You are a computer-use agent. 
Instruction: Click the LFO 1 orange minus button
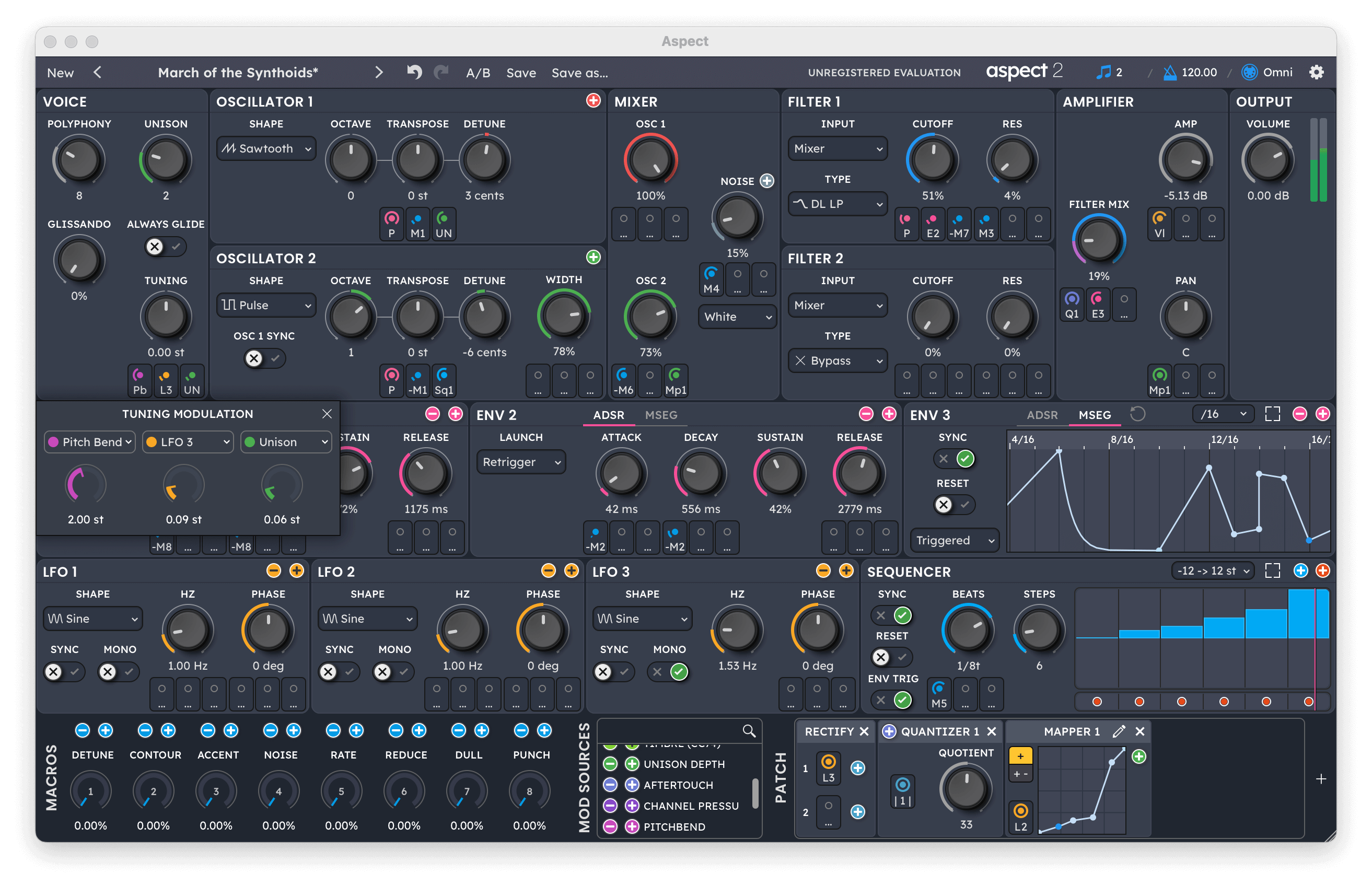(x=274, y=570)
